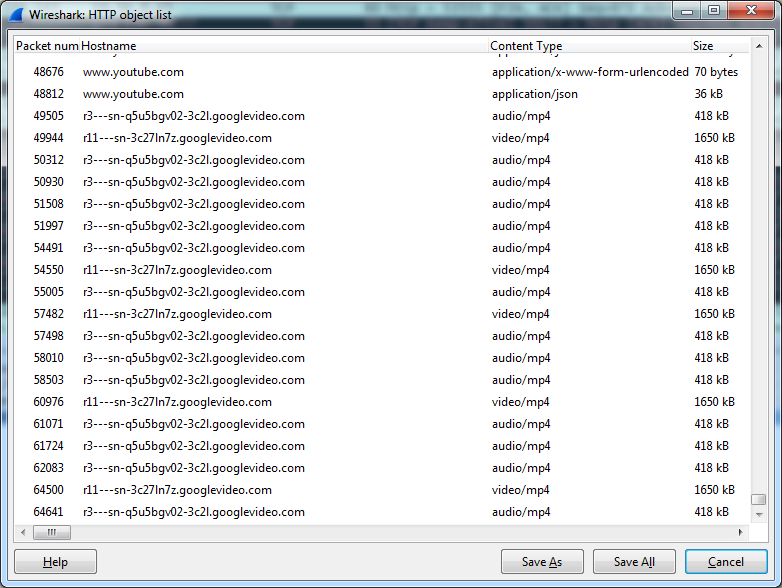
Task: Click the vertical scrollbar down arrow
Action: (x=759, y=515)
